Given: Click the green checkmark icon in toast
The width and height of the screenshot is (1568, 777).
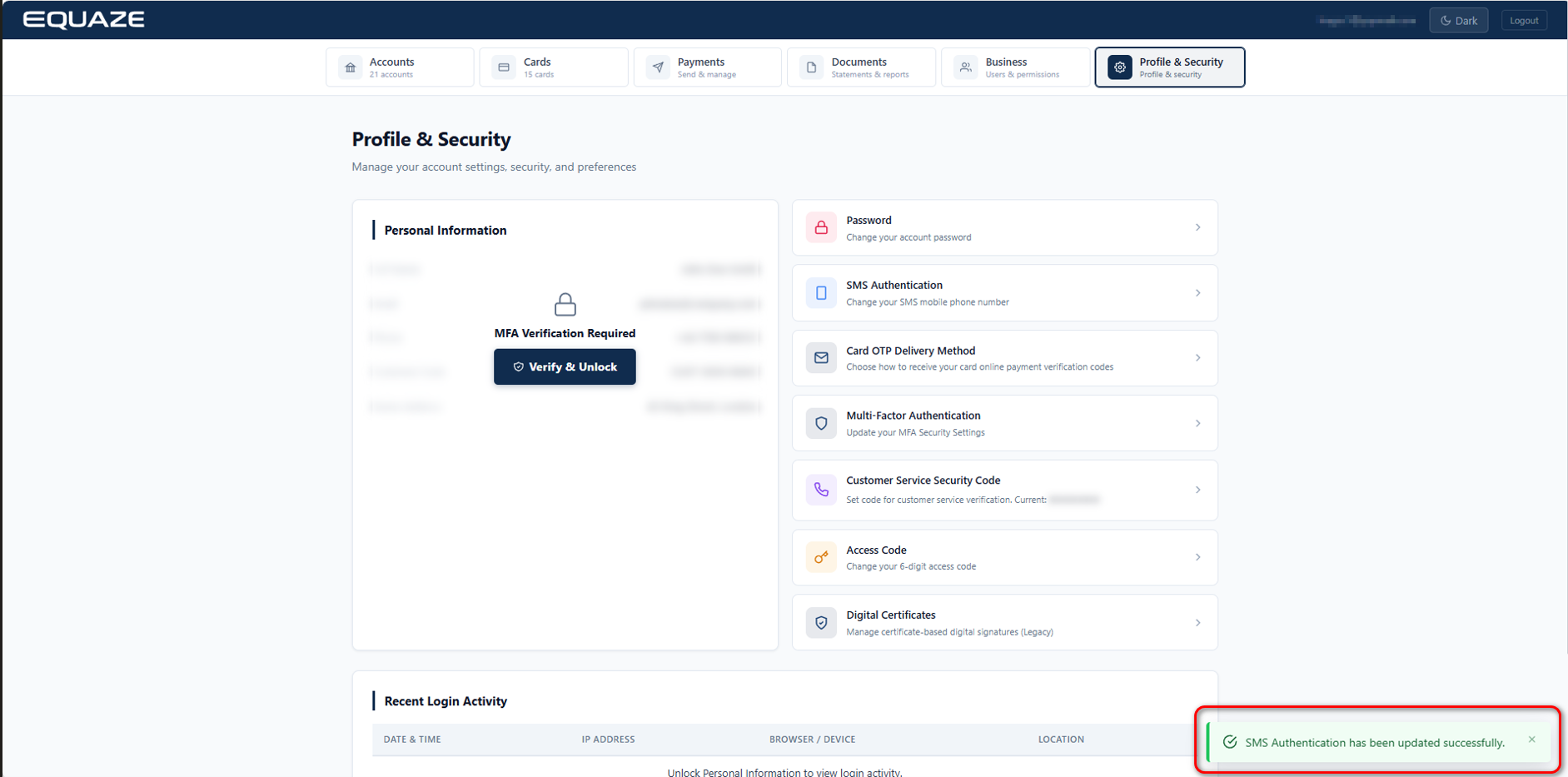Looking at the screenshot, I should [1229, 742].
